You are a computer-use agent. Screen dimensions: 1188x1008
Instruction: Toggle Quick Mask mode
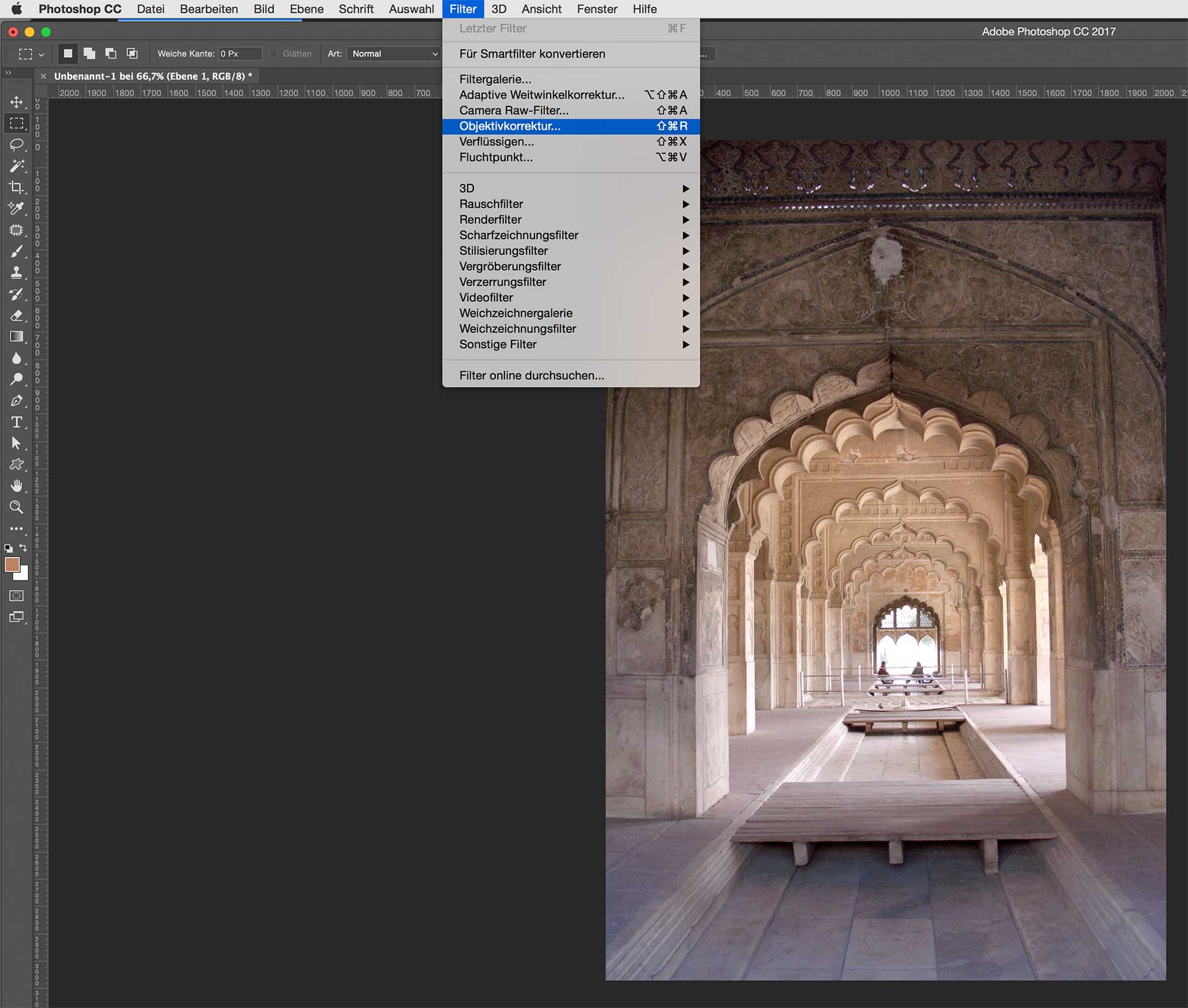[16, 595]
